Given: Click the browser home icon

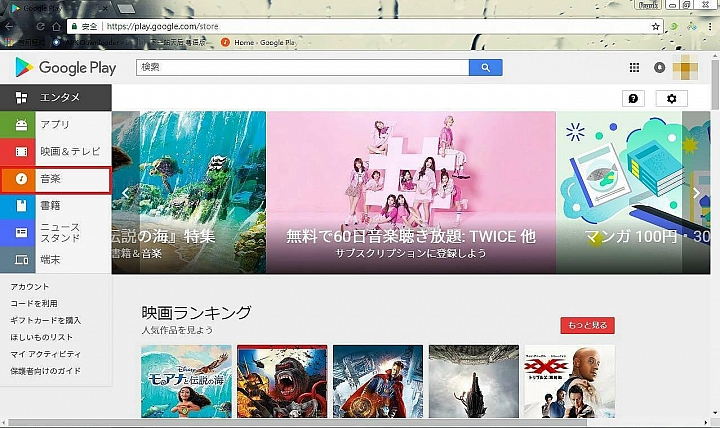Looking at the screenshot, I should 56,27.
